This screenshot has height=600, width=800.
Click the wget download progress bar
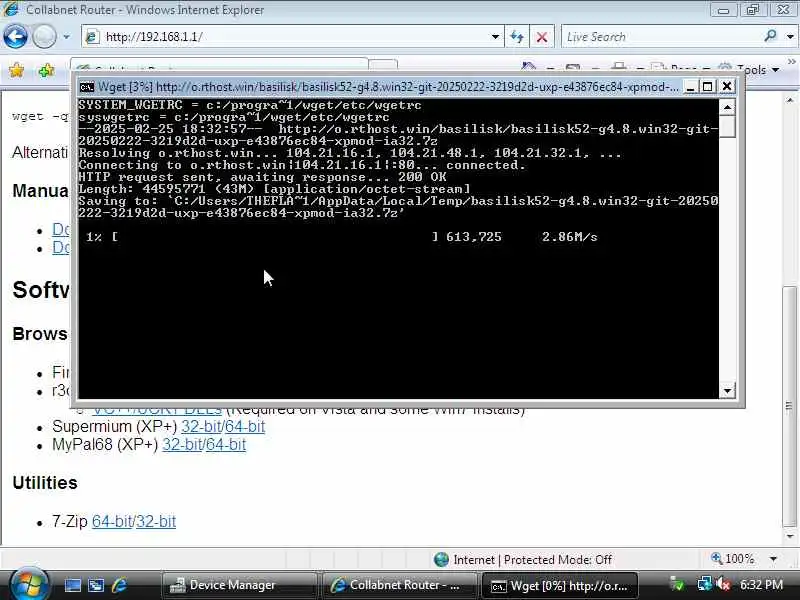[x=275, y=237]
